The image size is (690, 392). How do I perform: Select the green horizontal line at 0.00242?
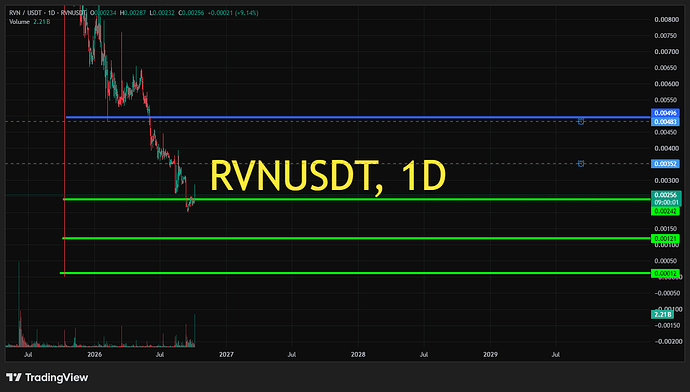click(x=356, y=199)
